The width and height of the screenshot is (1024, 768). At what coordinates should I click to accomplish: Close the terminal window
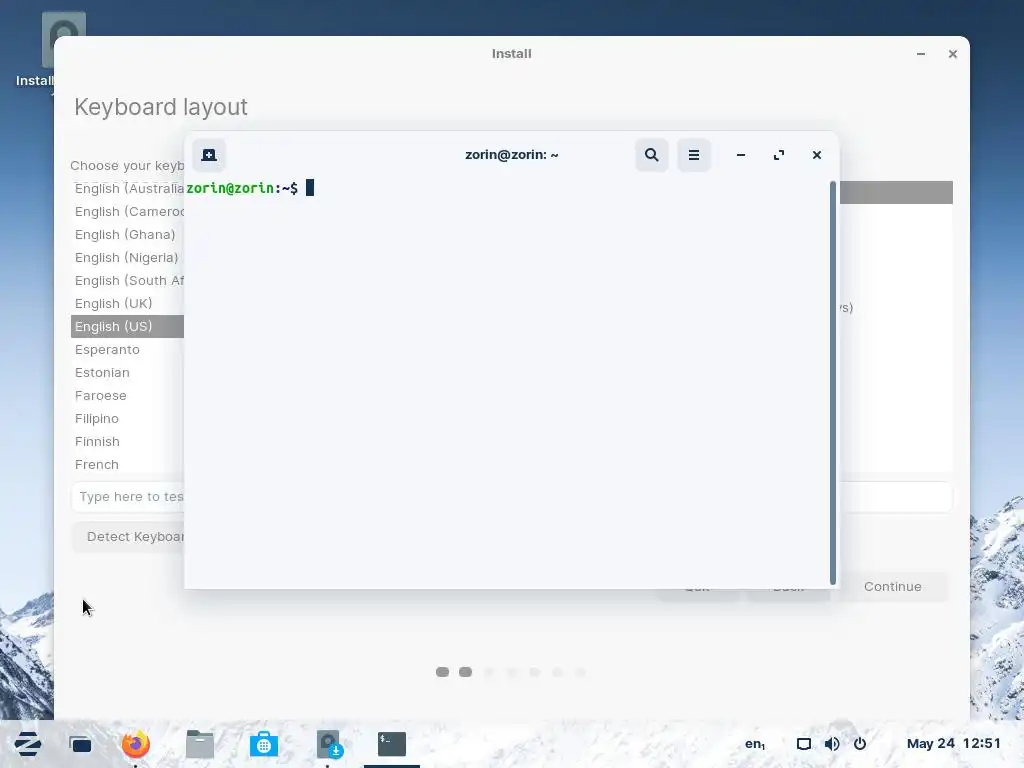pos(816,155)
